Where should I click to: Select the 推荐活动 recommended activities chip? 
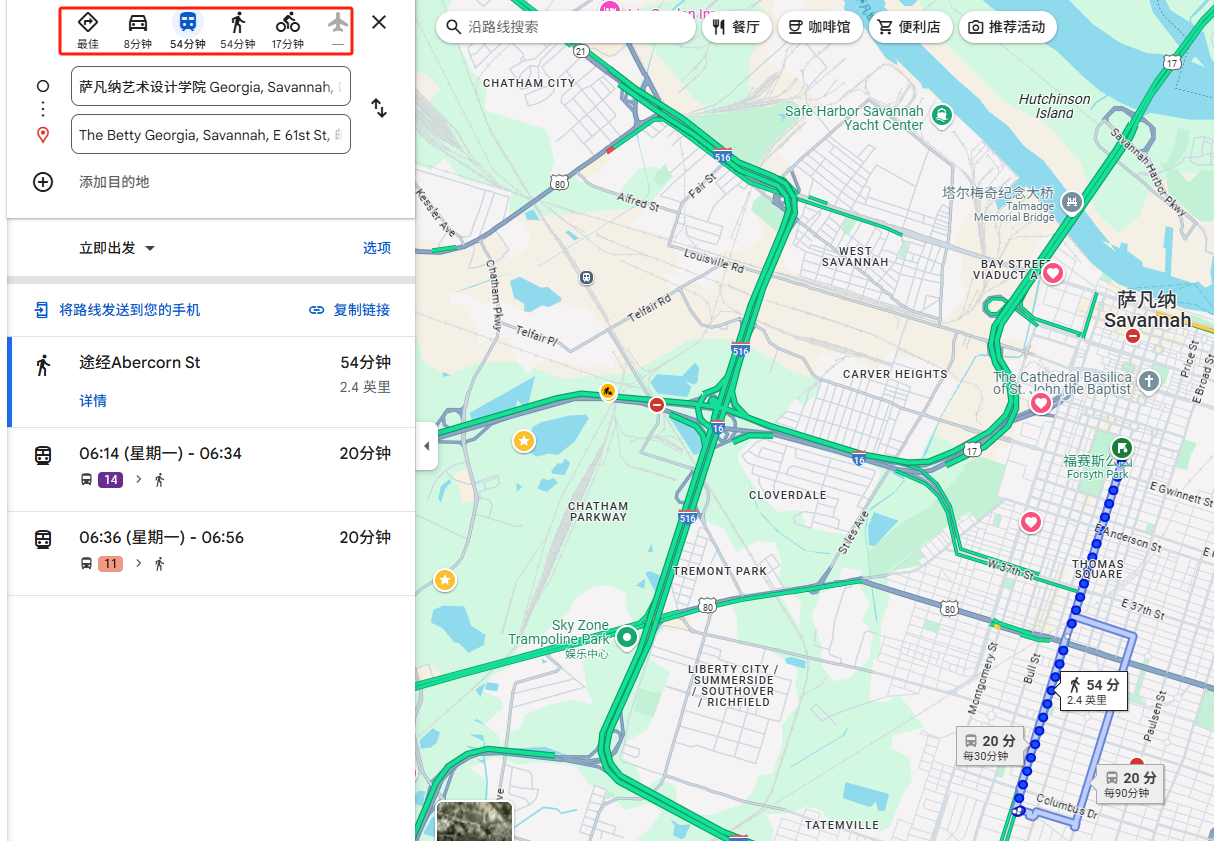tap(1006, 27)
